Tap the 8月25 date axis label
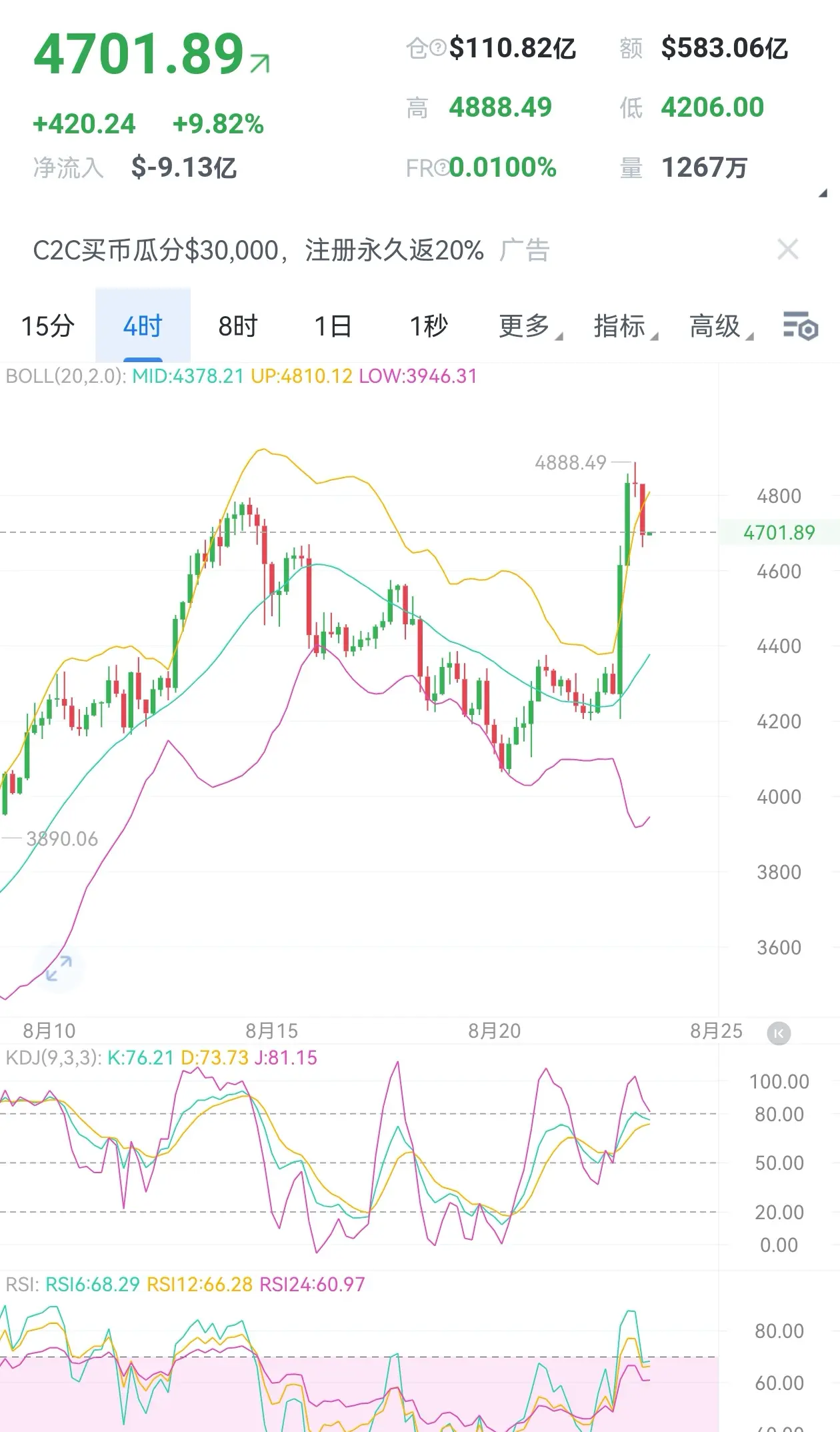Viewport: 840px width, 1432px height. point(716,1031)
